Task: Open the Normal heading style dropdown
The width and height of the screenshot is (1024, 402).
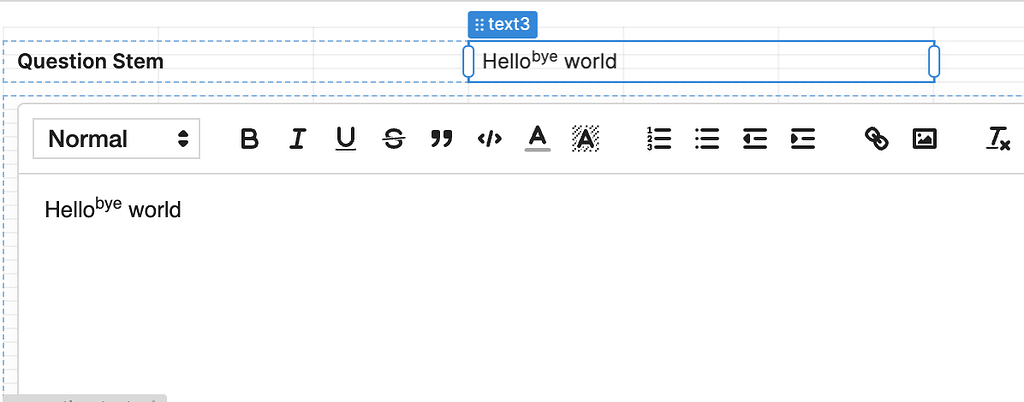Action: (116, 138)
